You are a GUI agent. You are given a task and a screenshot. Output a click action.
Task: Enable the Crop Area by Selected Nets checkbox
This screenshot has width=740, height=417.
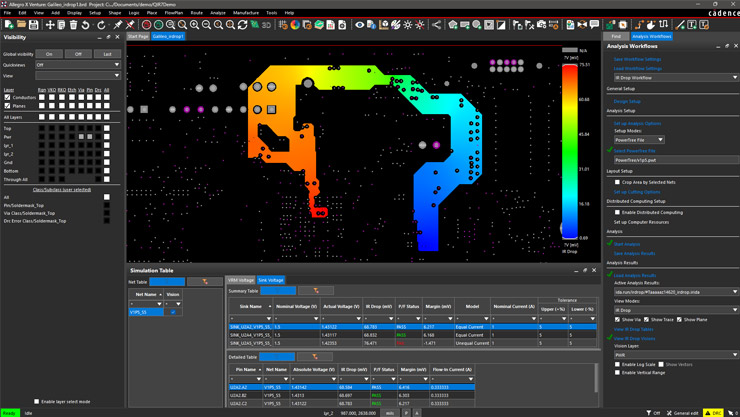[617, 182]
